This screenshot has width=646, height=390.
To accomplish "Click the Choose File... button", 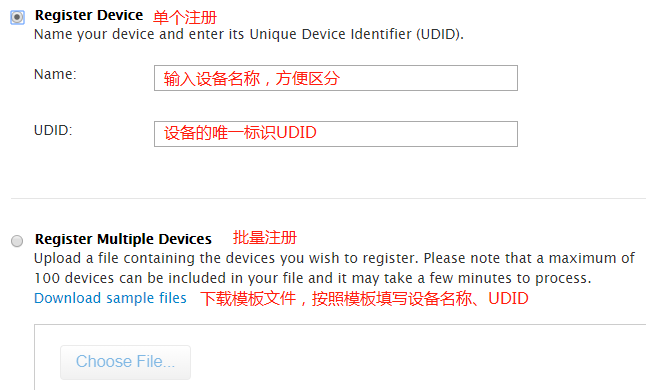I will point(125,362).
